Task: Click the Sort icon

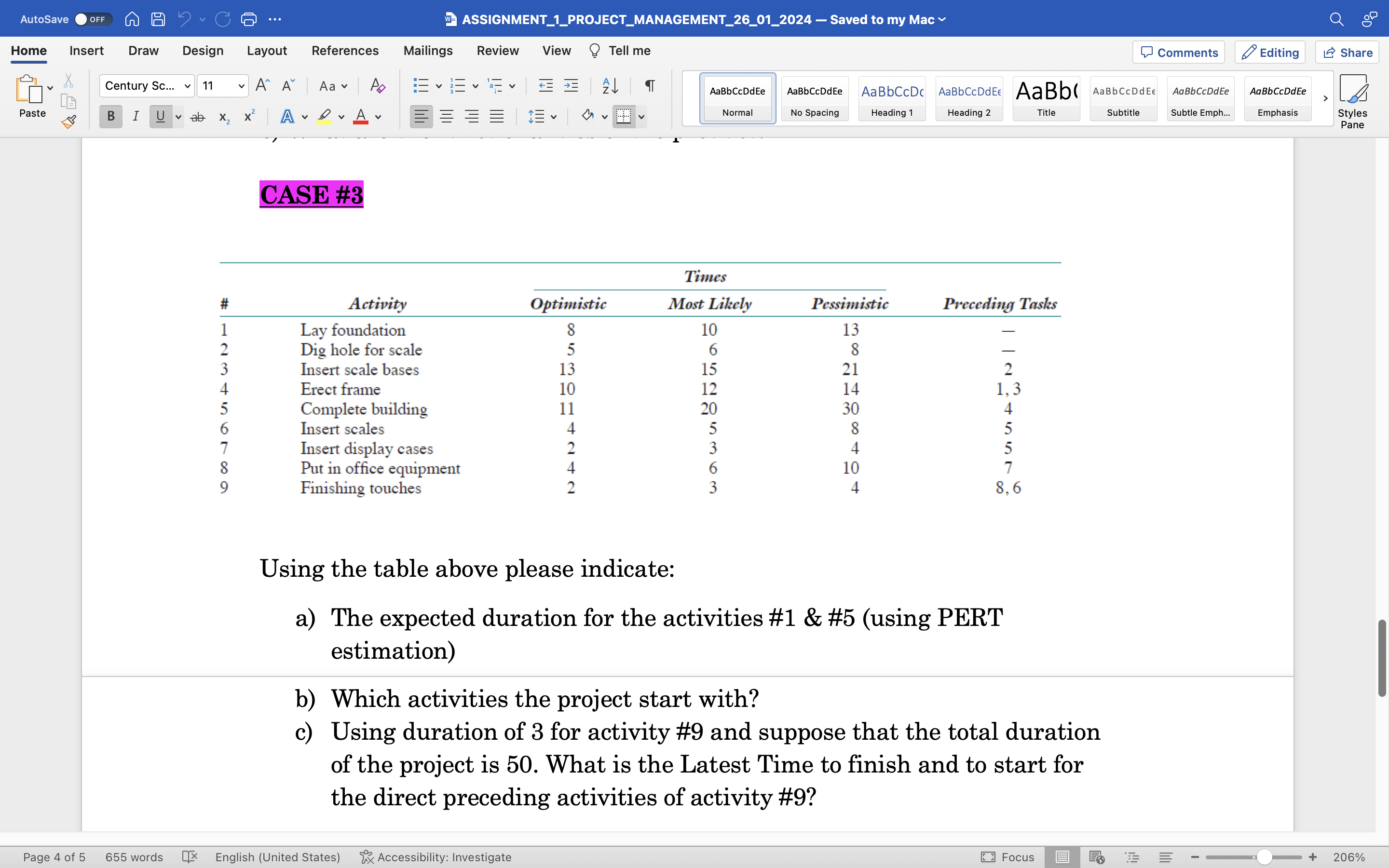Action: (x=609, y=85)
